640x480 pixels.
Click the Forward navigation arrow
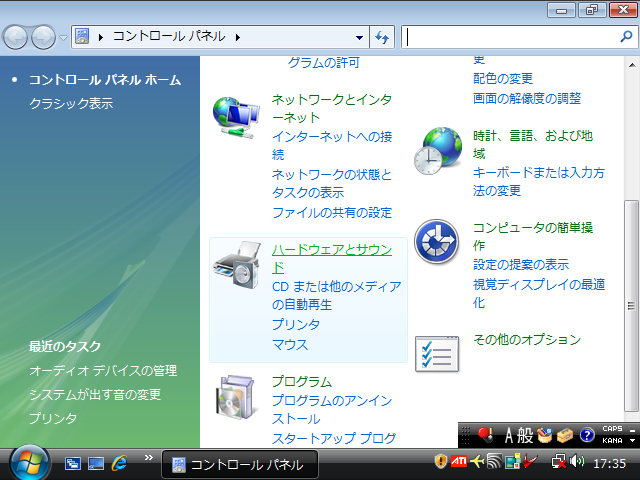point(44,38)
